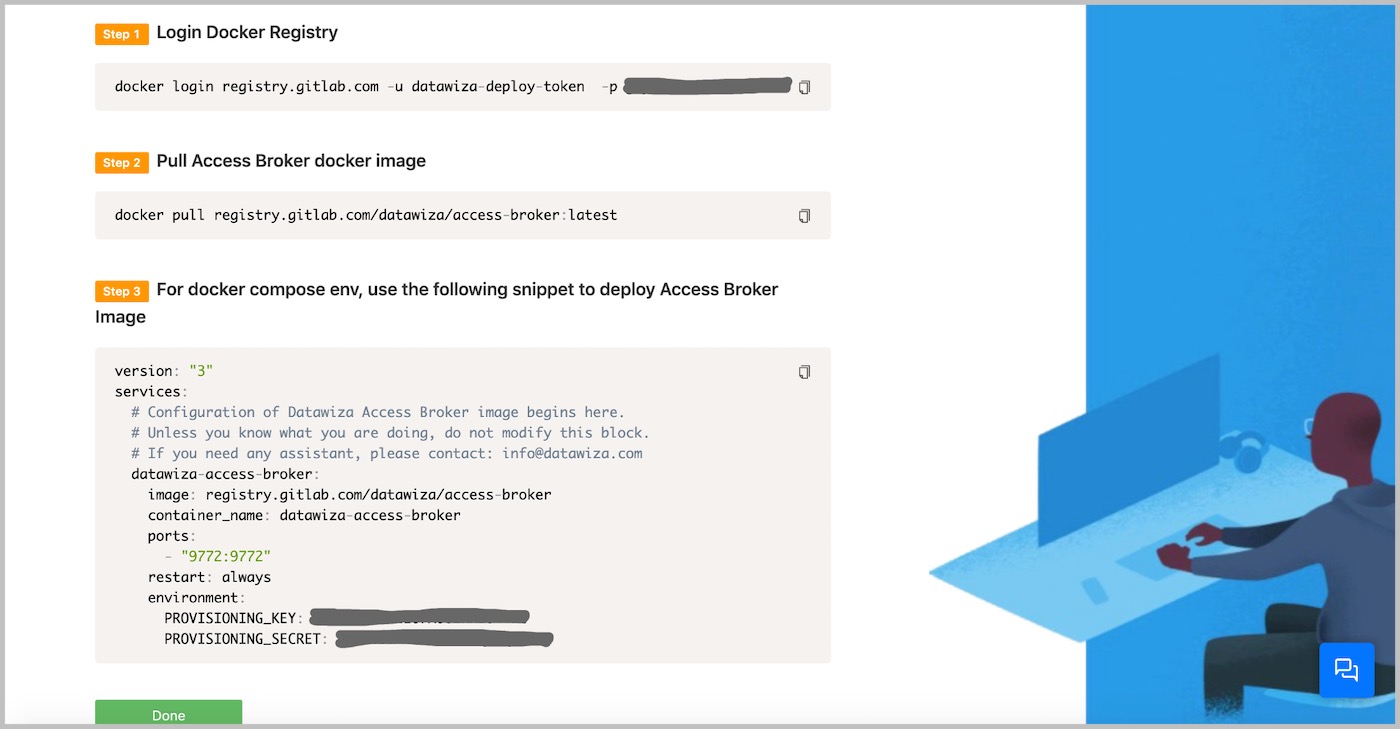
Task: Click the Step 2 orange badge
Action: (122, 162)
